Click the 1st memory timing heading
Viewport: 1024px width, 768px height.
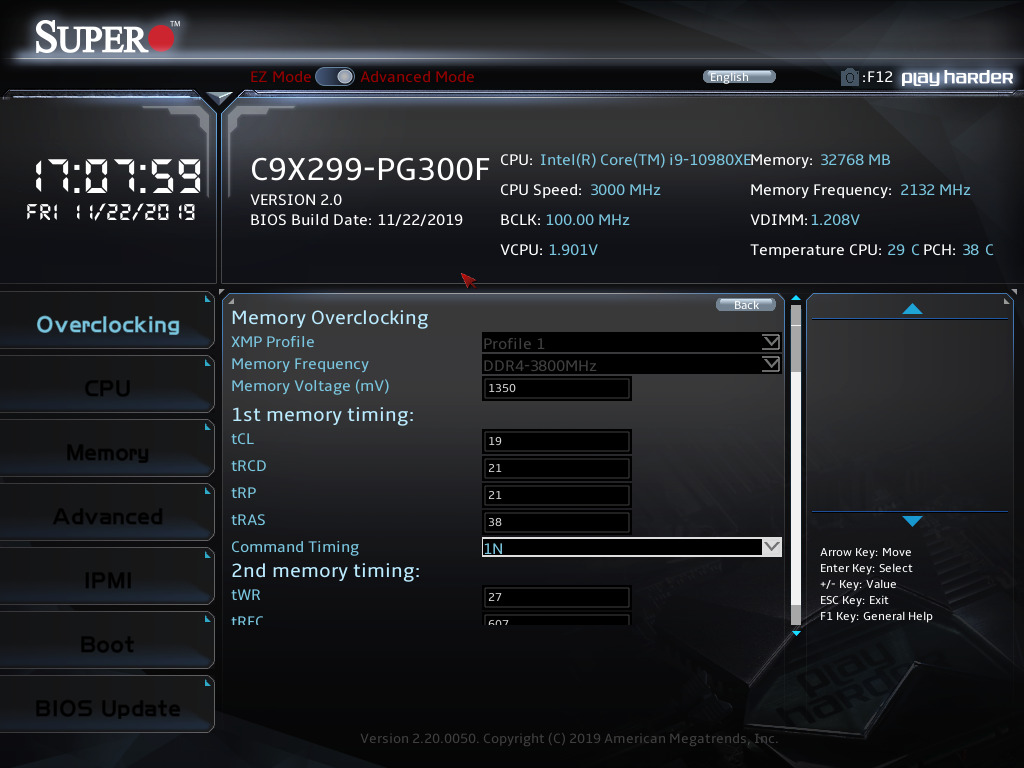[323, 415]
